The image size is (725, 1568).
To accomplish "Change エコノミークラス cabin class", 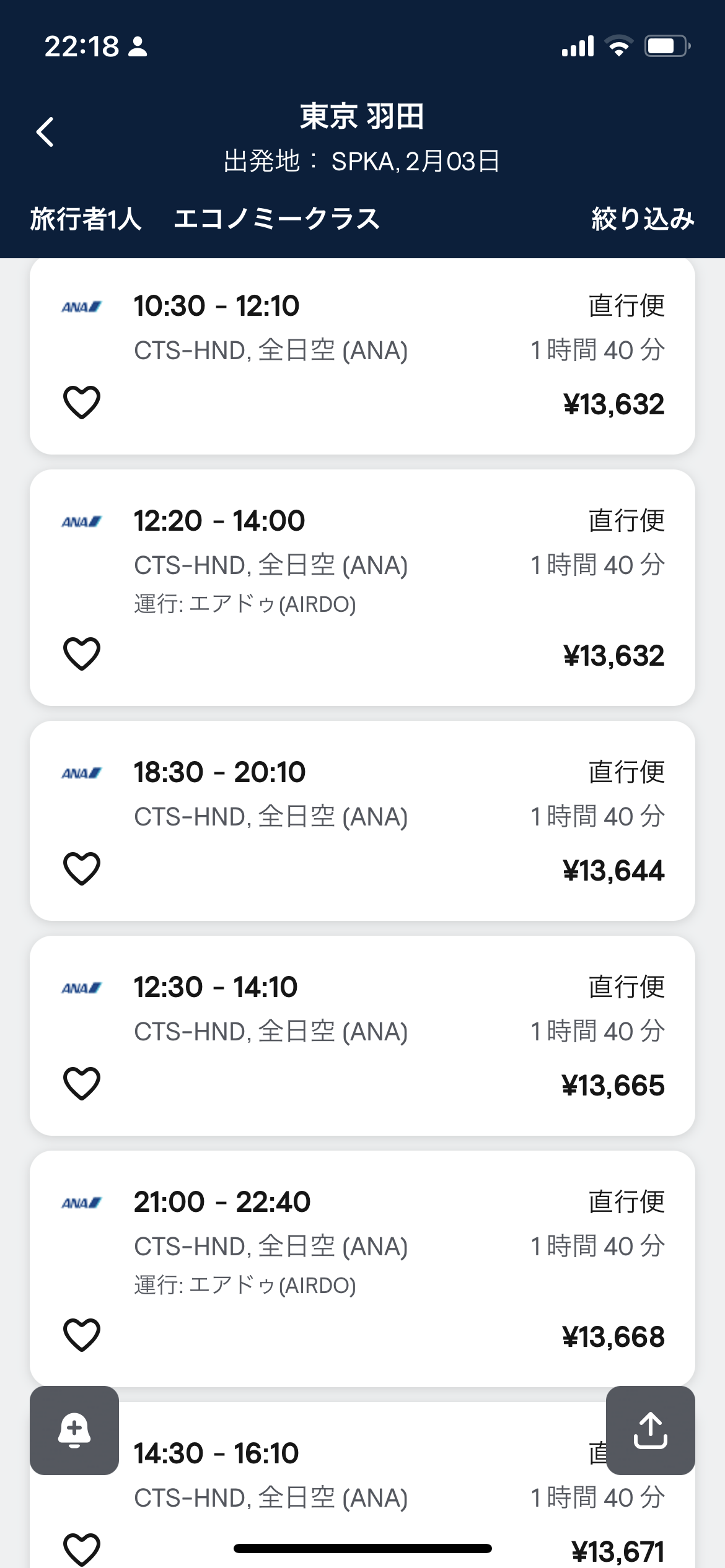I will point(276,219).
